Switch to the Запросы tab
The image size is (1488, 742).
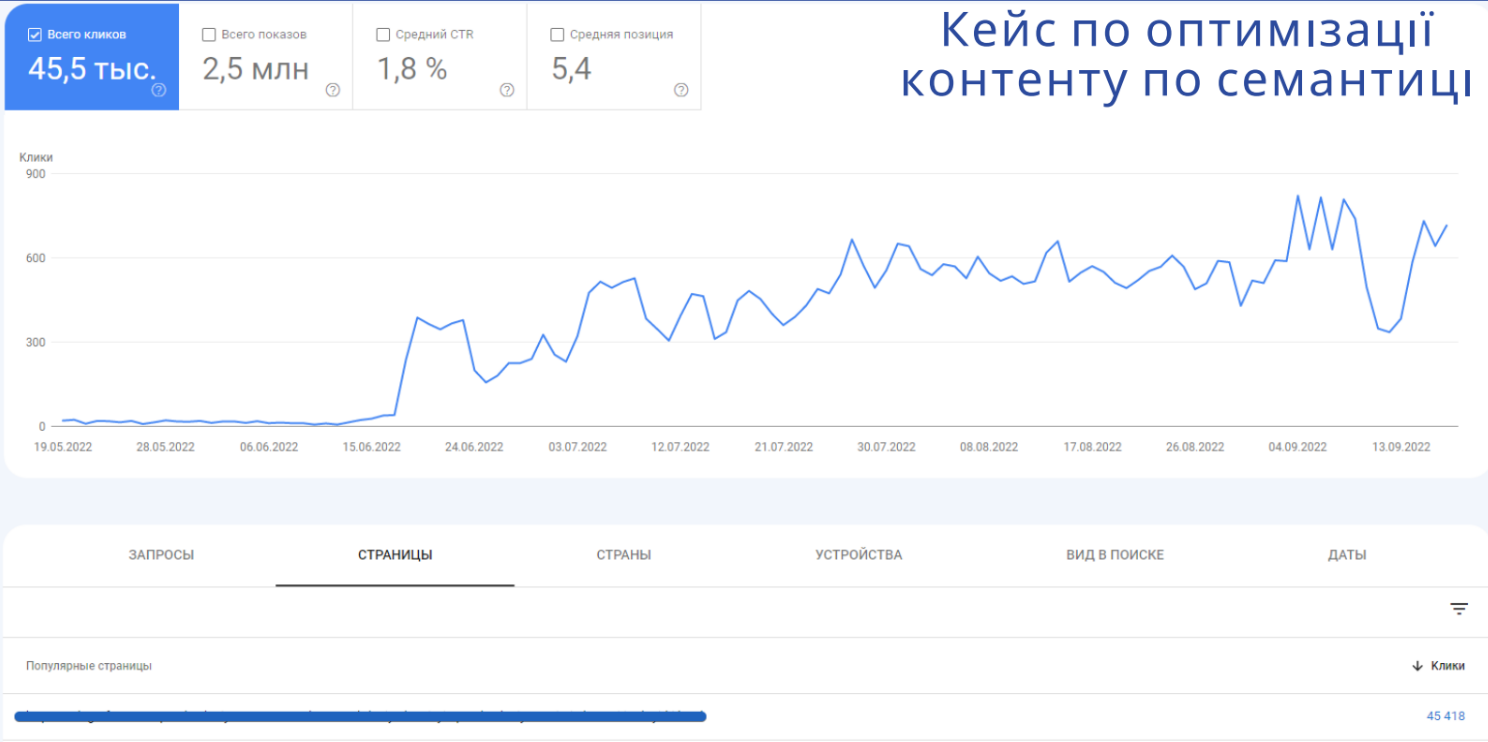[x=161, y=555]
